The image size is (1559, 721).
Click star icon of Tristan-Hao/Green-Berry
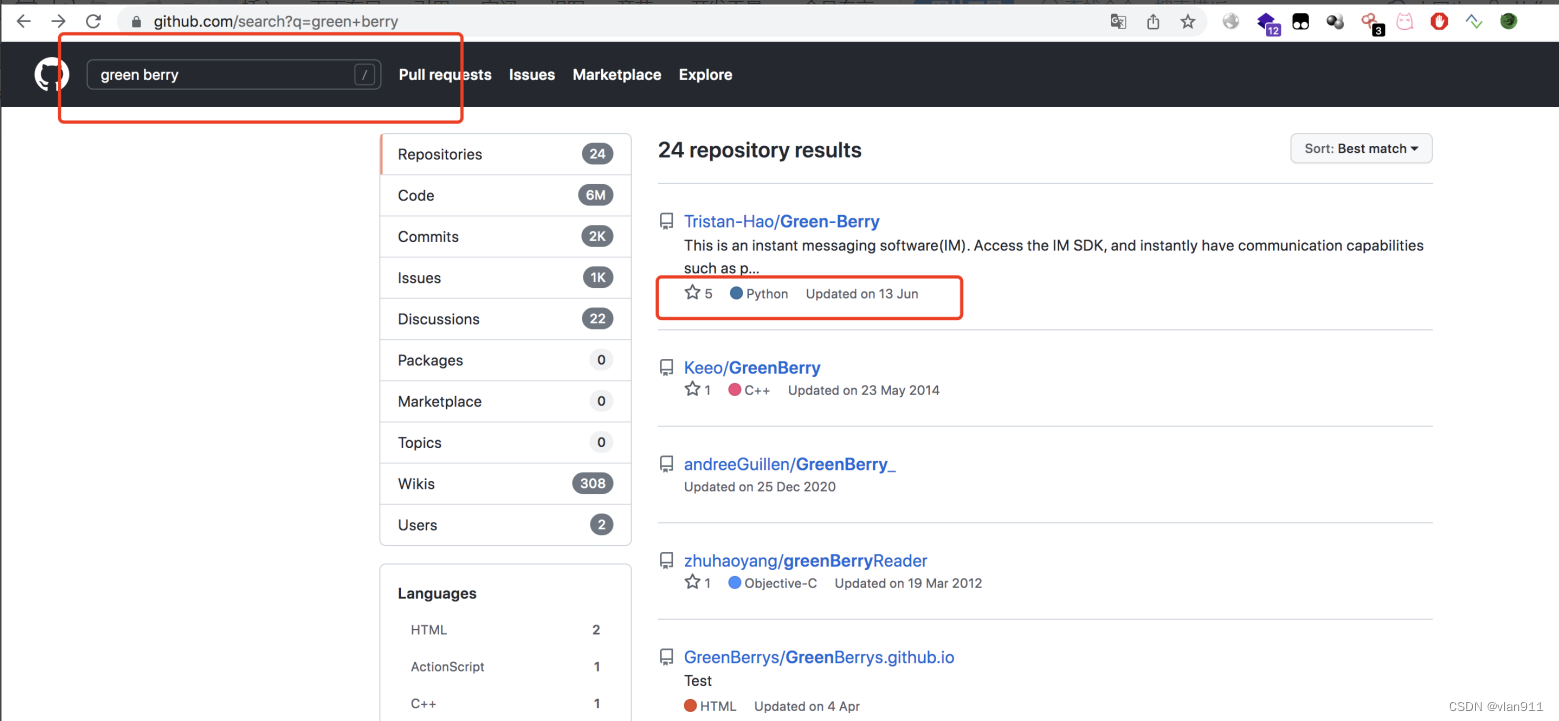[x=692, y=293]
